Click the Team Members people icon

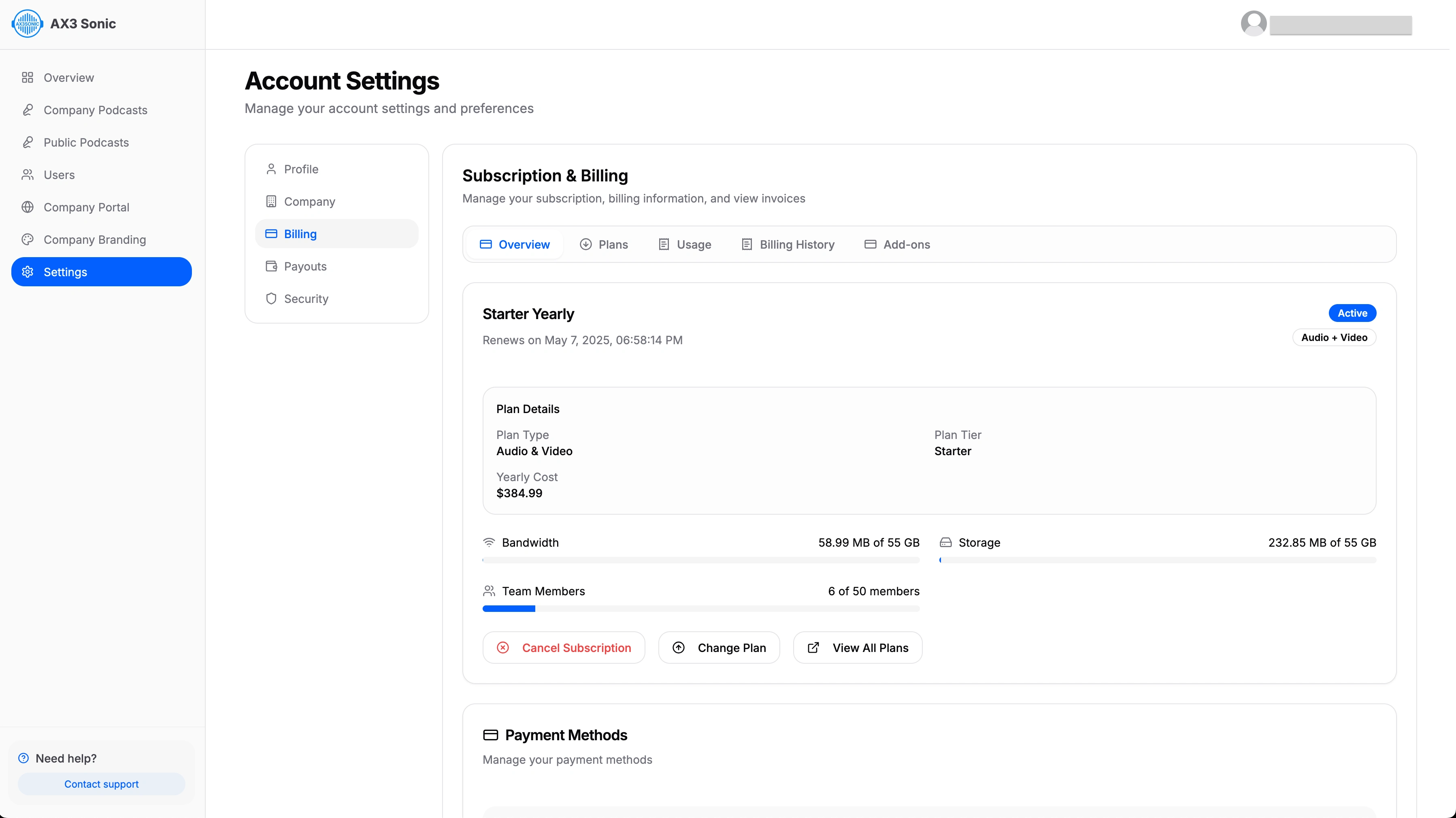(x=489, y=591)
